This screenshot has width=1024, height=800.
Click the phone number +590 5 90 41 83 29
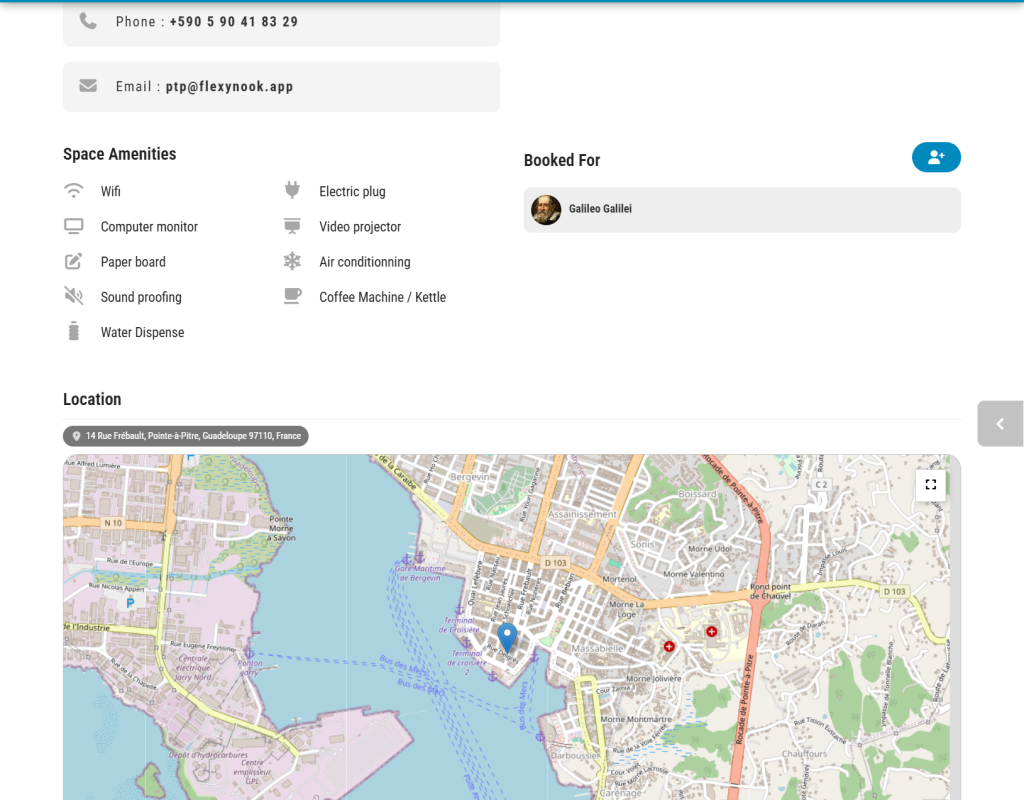tap(234, 22)
